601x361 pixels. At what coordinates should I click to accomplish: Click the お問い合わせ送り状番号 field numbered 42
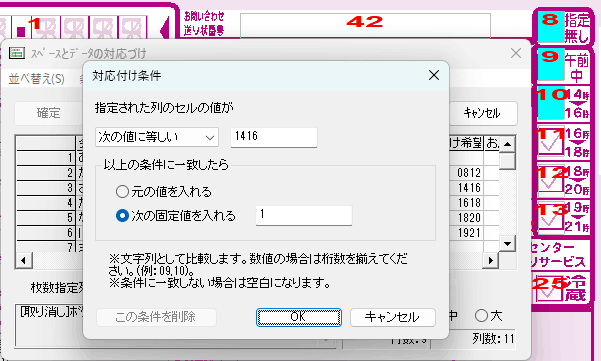point(365,26)
